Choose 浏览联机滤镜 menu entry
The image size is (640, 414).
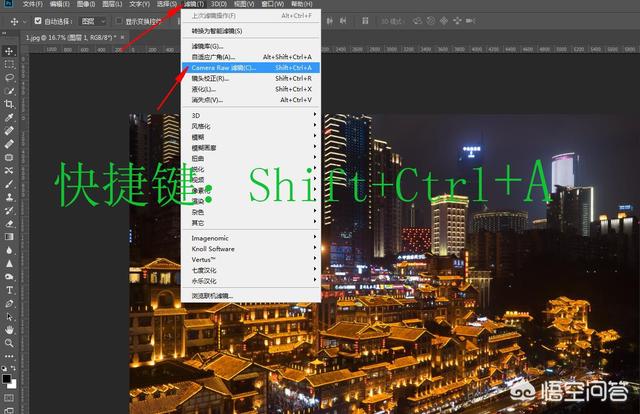click(251, 296)
